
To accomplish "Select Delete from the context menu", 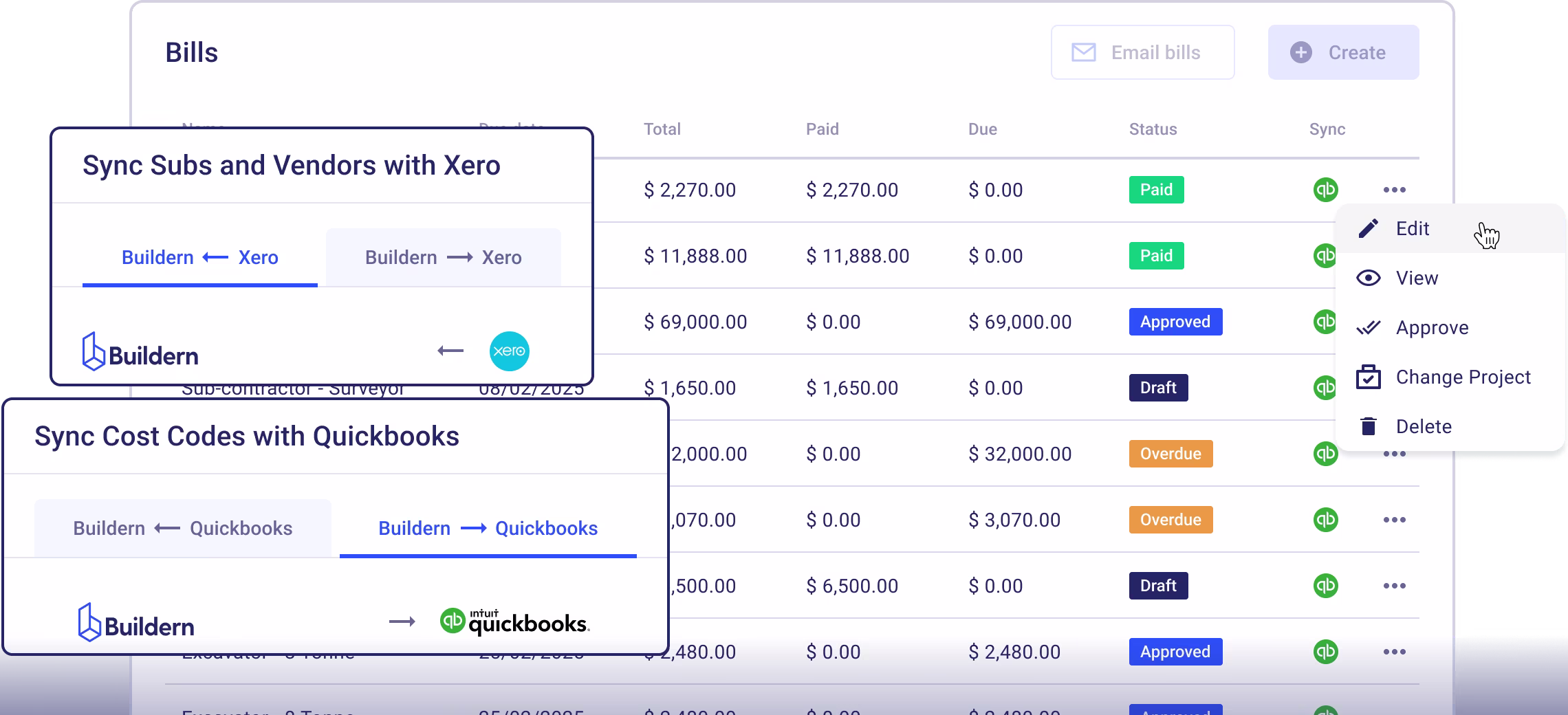I will point(1450,426).
